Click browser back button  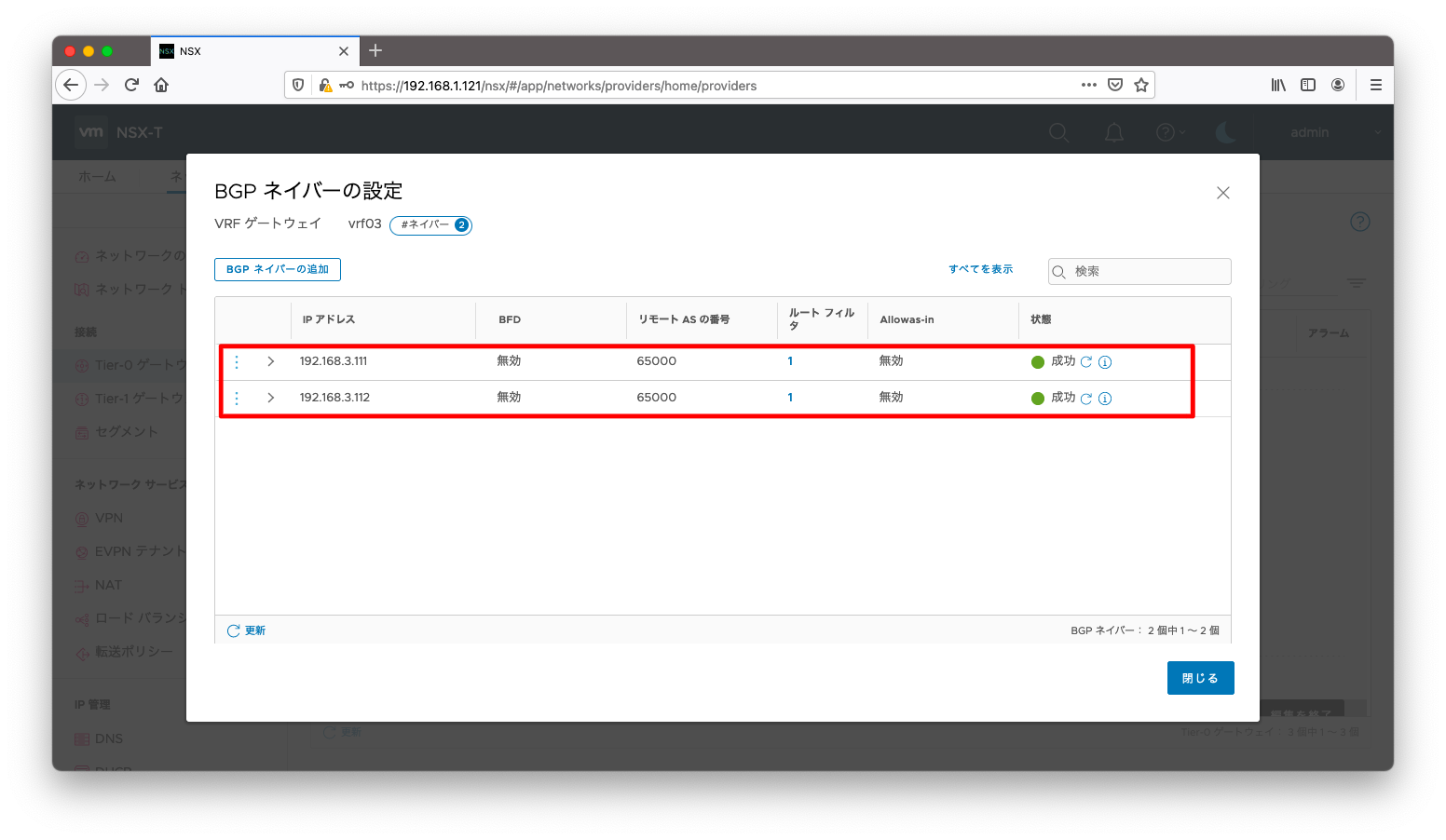(71, 85)
